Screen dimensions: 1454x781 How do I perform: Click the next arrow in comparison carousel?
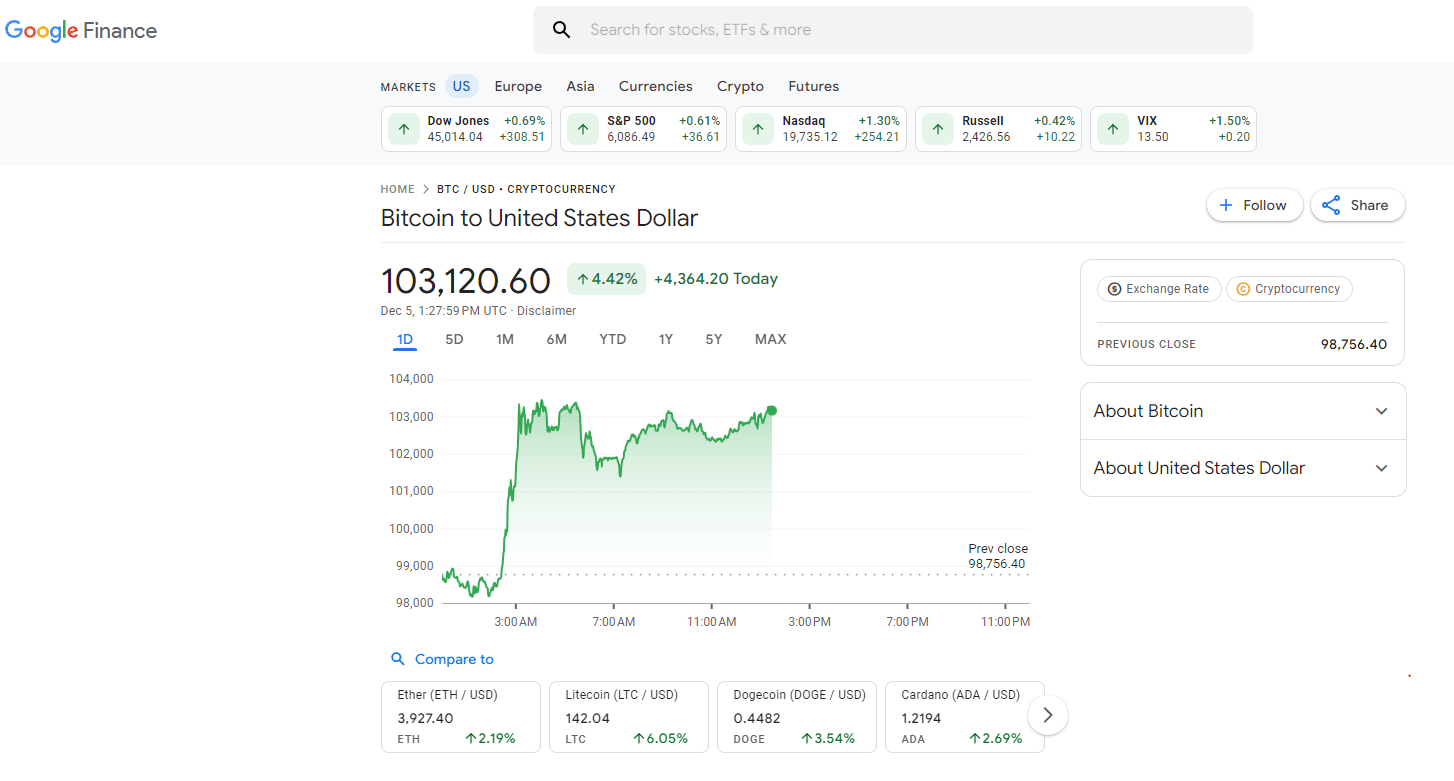coord(1048,715)
